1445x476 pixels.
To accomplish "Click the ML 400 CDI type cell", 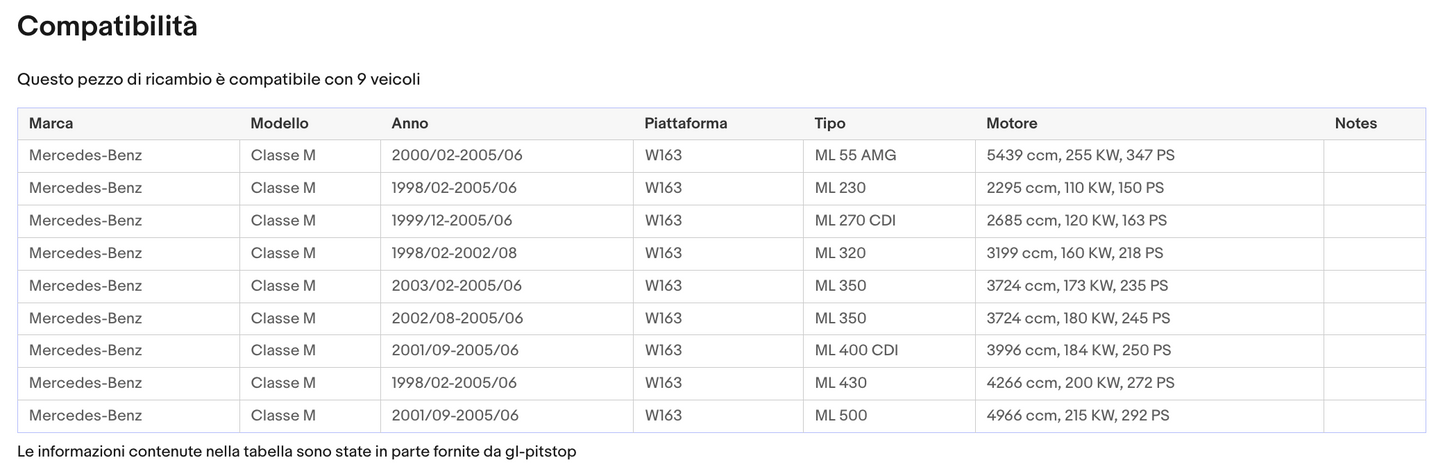I will (856, 351).
